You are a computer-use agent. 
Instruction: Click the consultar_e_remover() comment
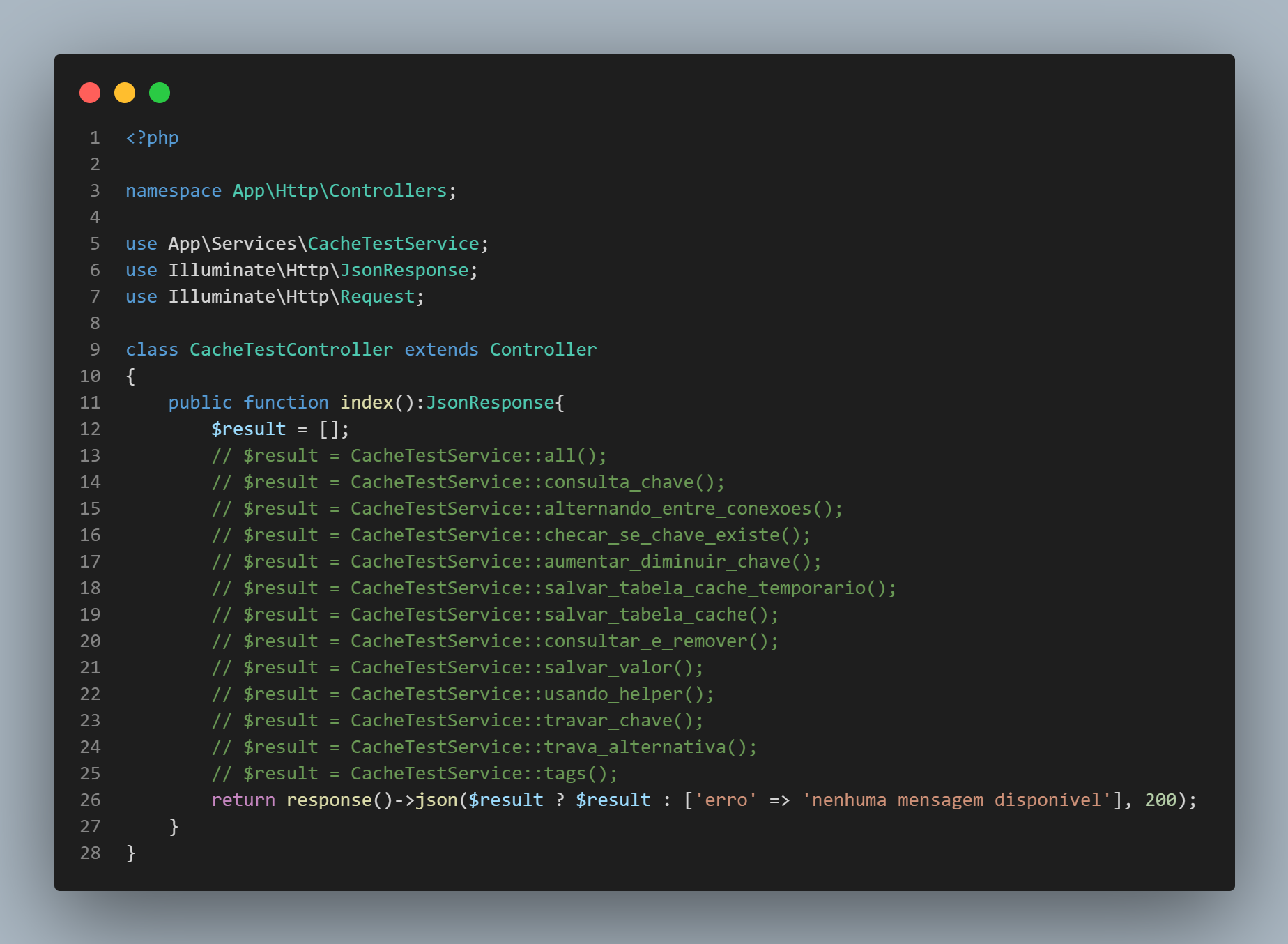pos(495,641)
